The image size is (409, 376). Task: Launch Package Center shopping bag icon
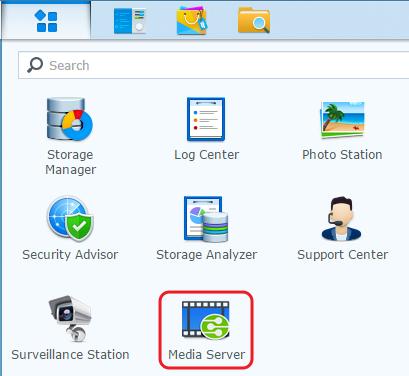point(192,21)
